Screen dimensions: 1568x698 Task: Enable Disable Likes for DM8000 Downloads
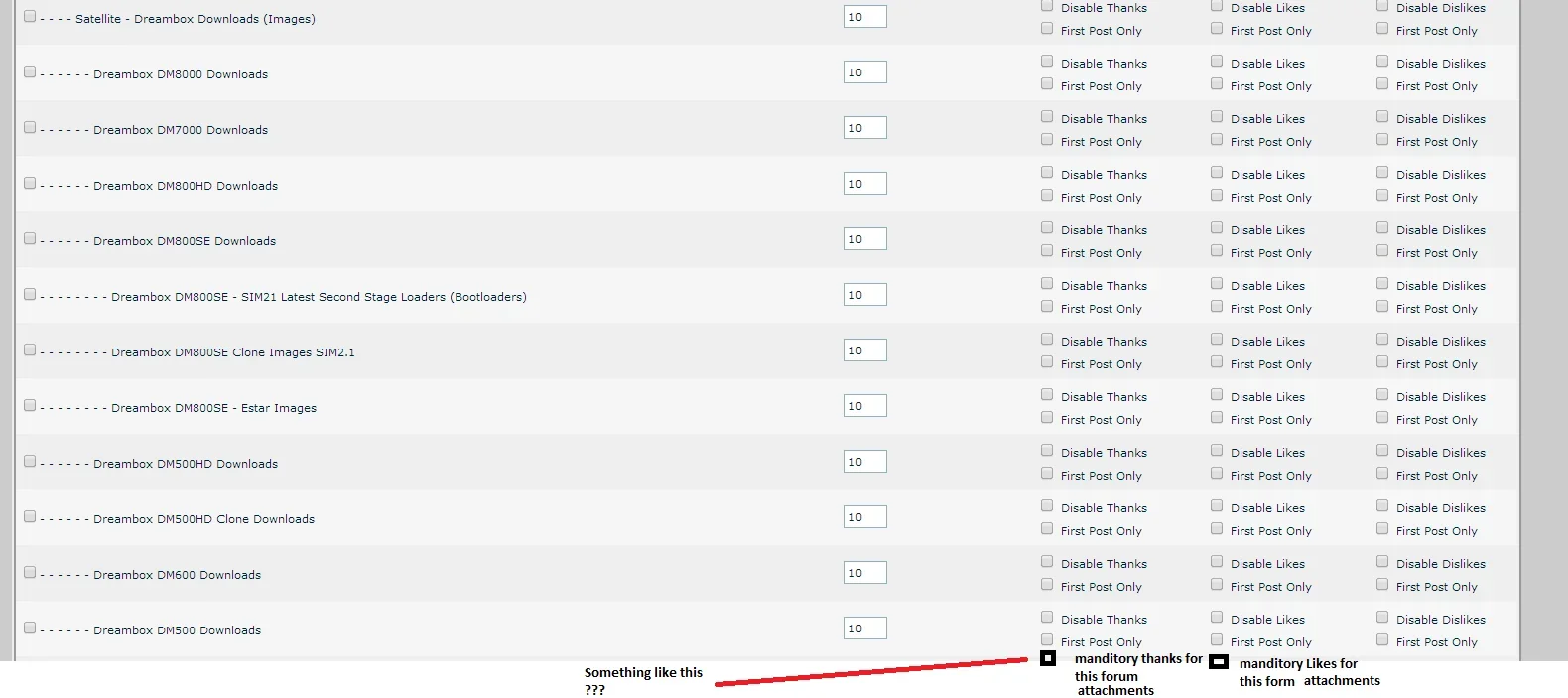tap(1217, 61)
